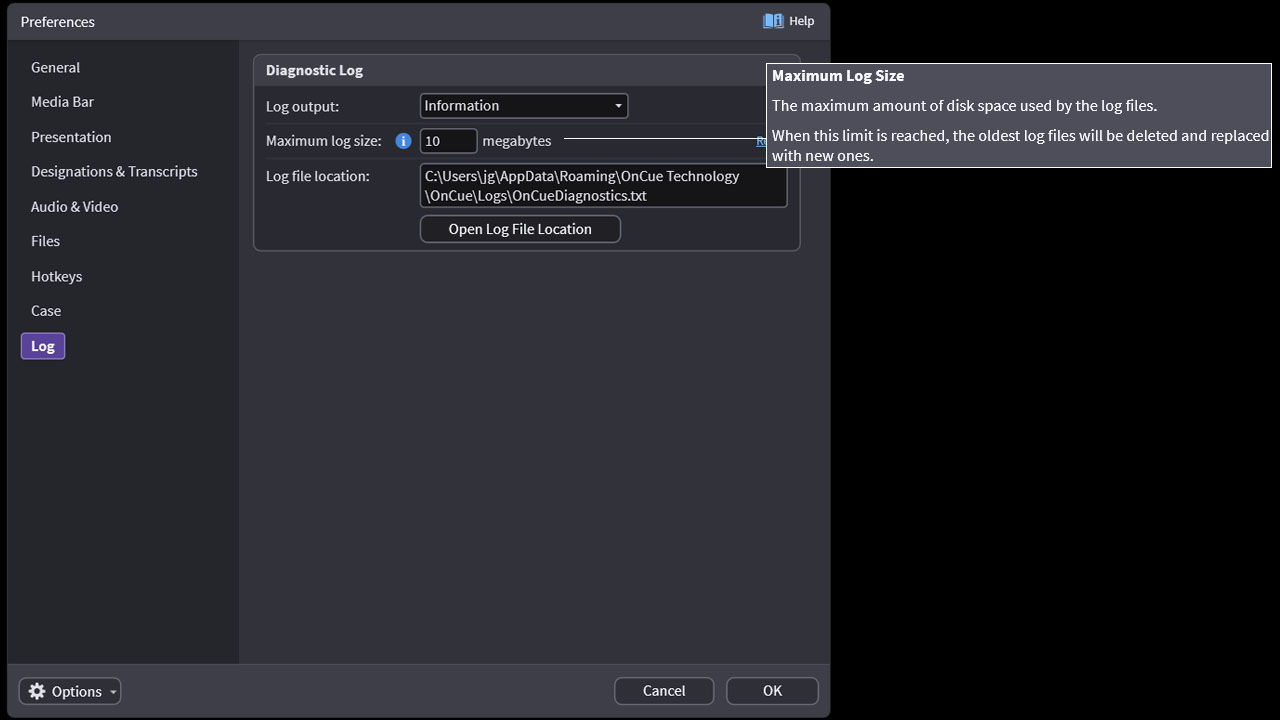
Task: Open Help via the book icon
Action: coord(773,21)
